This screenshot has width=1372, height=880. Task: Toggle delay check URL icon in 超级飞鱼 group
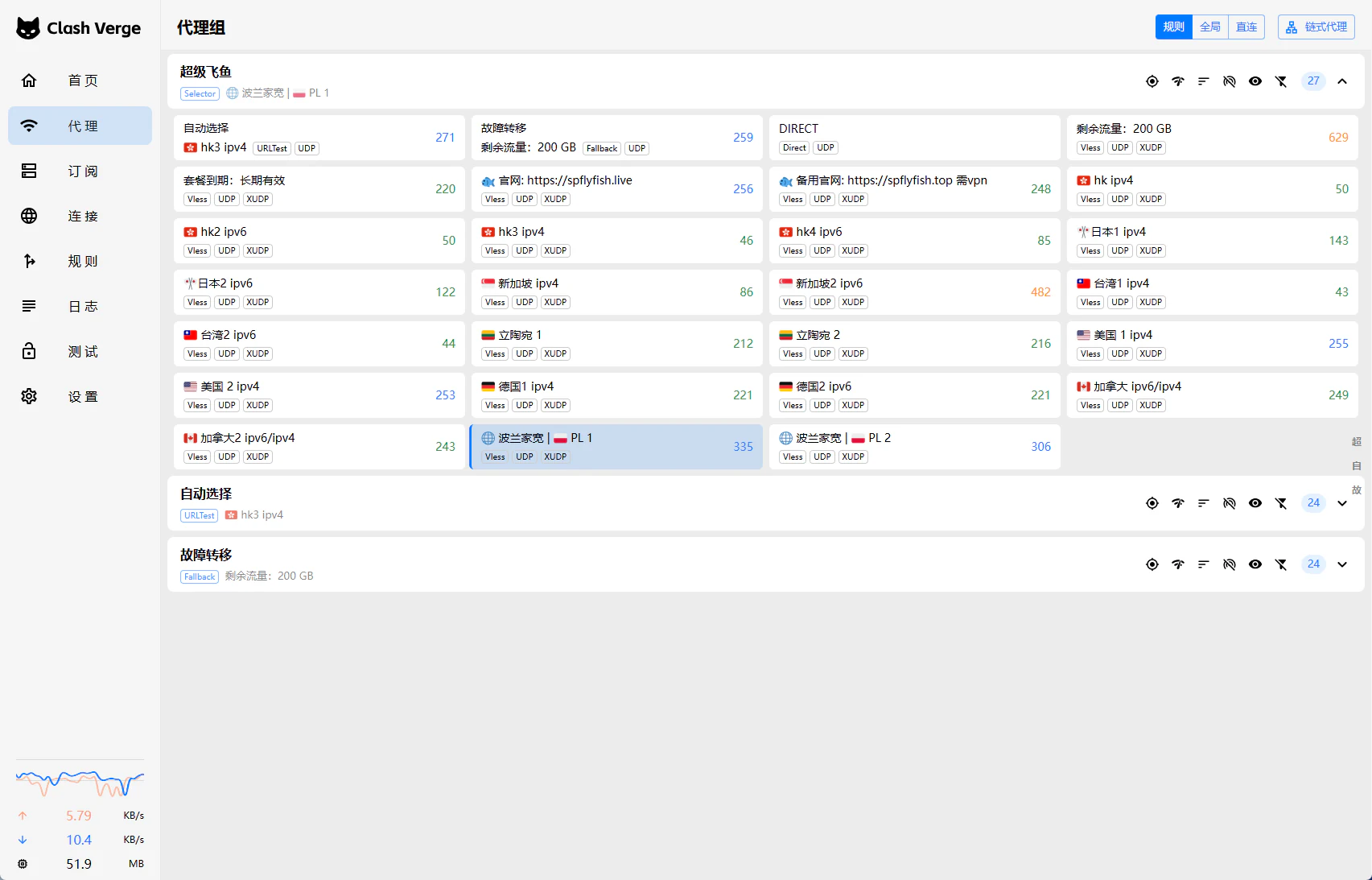tap(1230, 81)
